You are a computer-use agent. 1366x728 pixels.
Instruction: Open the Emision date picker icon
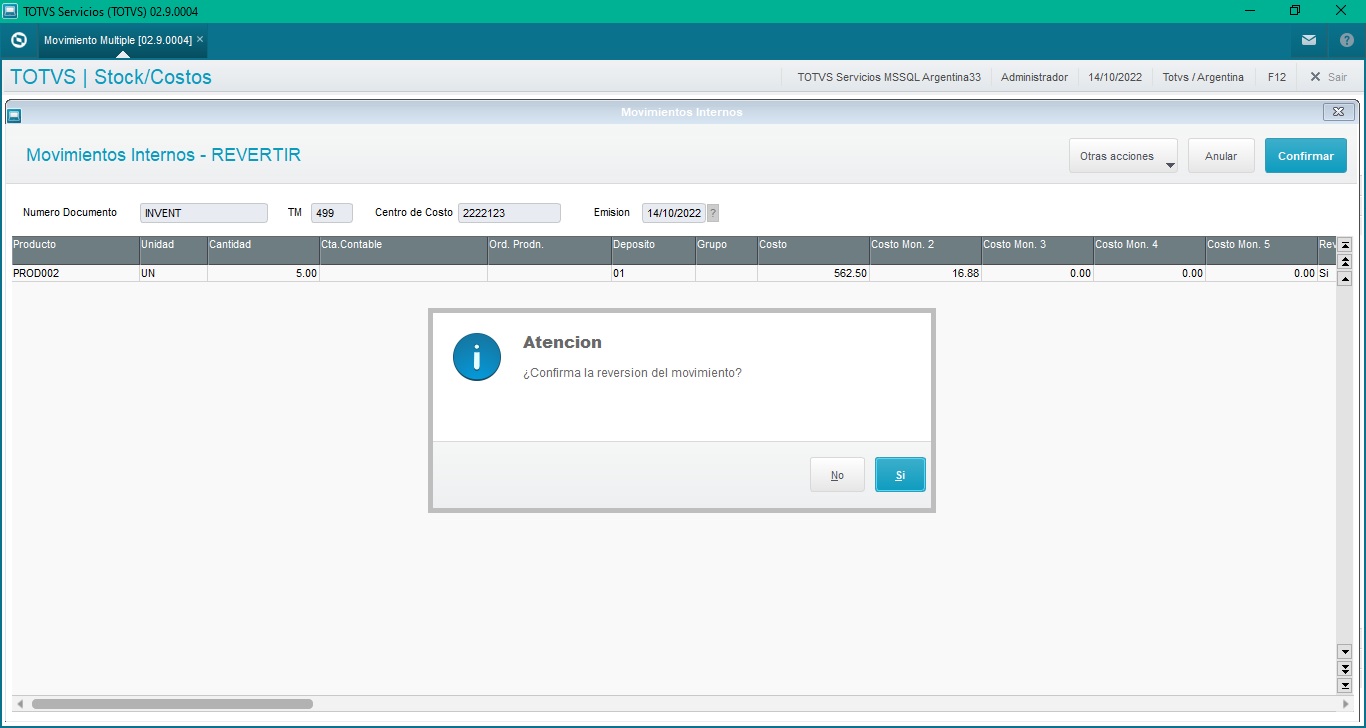click(x=713, y=213)
